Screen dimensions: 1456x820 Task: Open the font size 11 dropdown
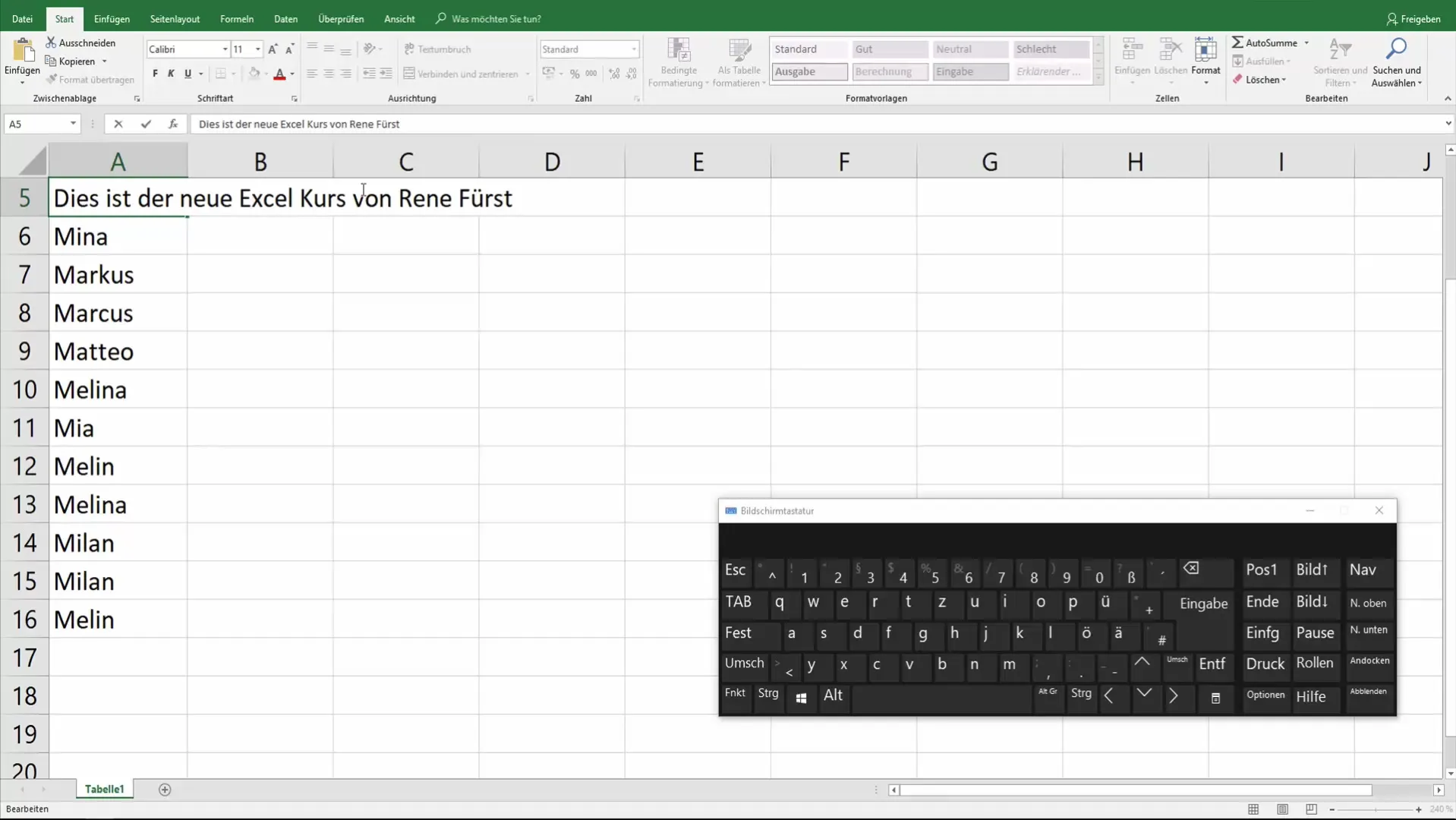click(x=258, y=49)
